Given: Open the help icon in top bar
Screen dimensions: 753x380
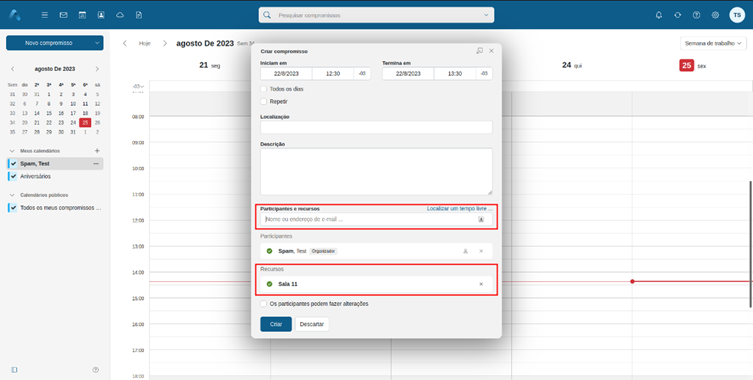Looking at the screenshot, I should pyautogui.click(x=696, y=15).
